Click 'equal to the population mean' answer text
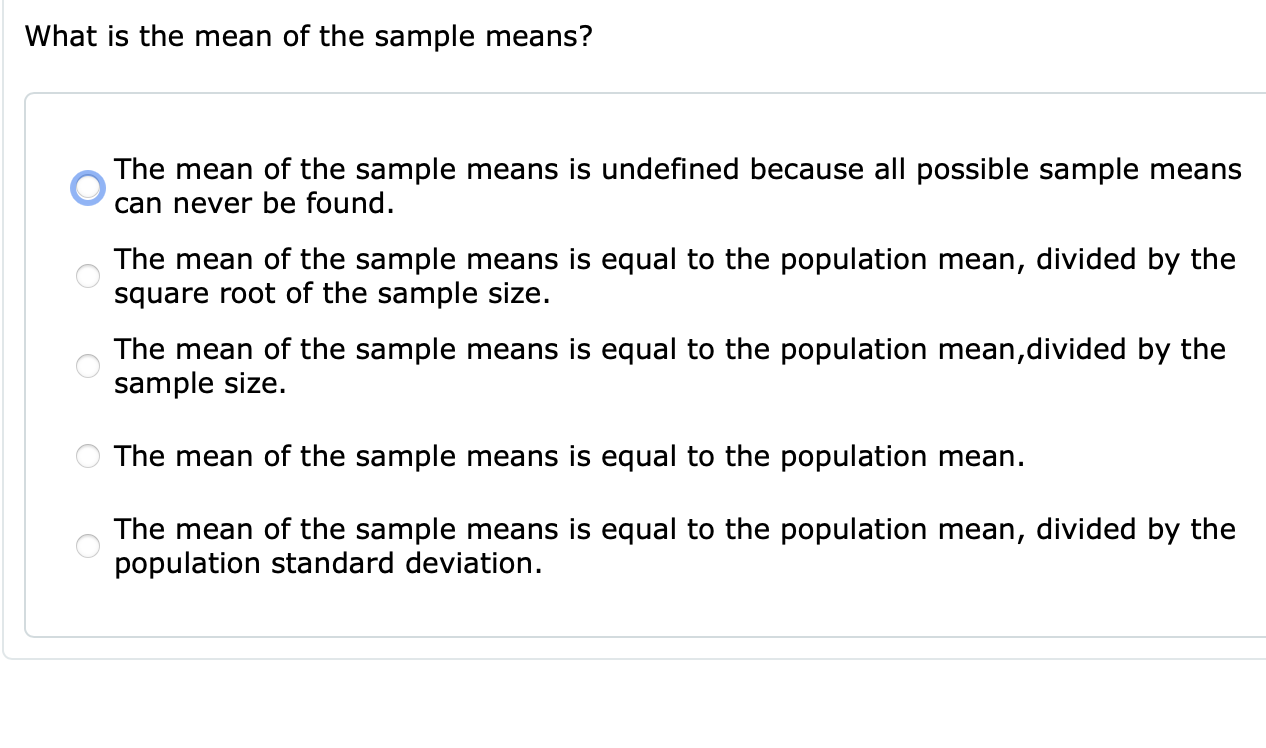The height and width of the screenshot is (748, 1266). pos(566,456)
